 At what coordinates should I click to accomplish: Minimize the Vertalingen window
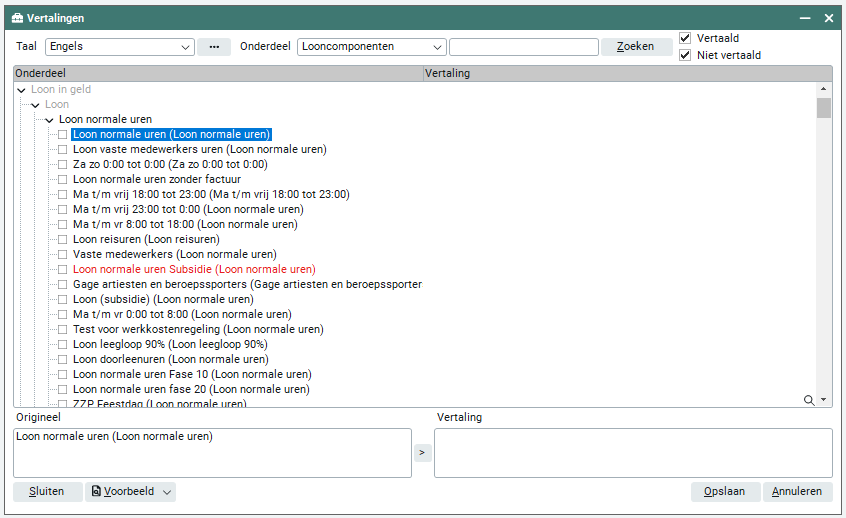(804, 18)
